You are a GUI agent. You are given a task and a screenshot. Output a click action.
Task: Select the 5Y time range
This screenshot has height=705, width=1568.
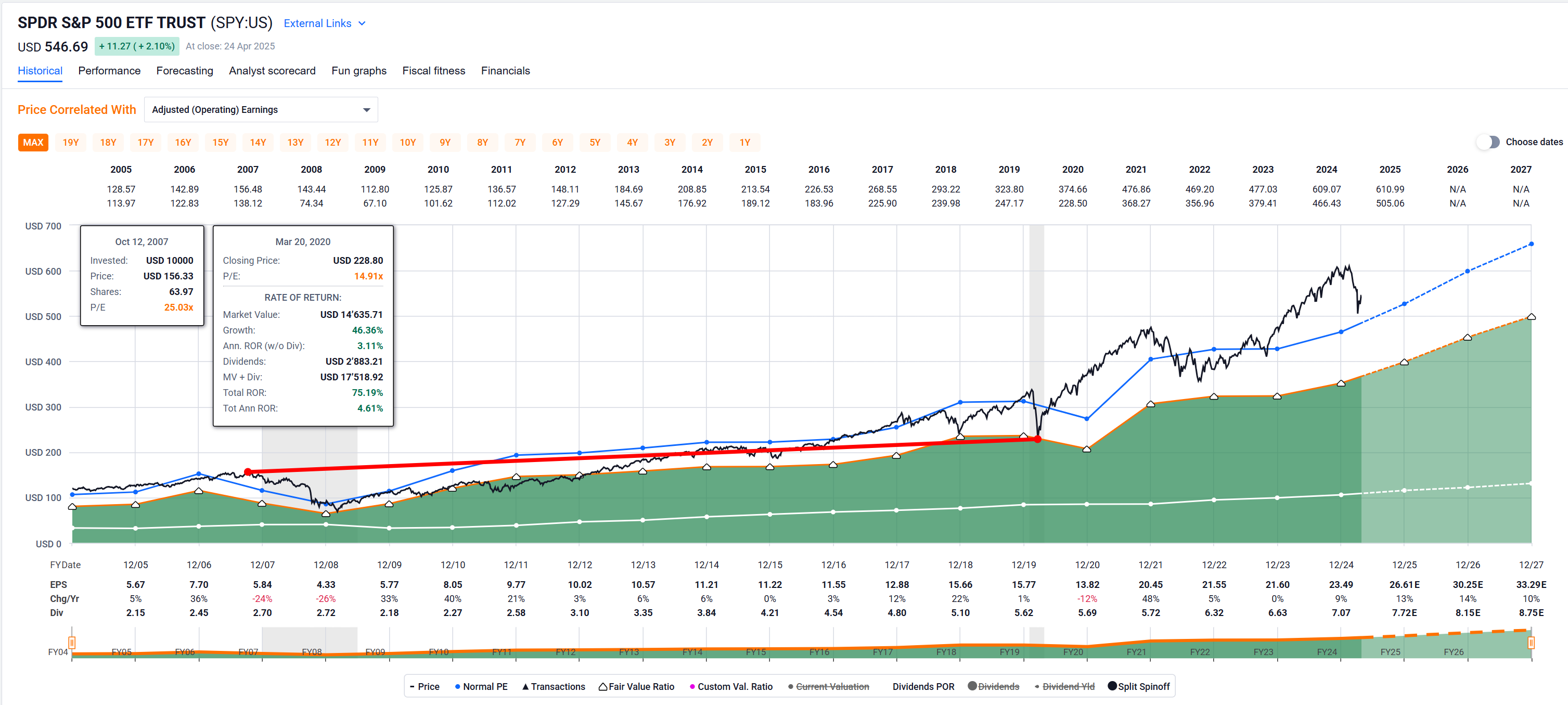[595, 143]
